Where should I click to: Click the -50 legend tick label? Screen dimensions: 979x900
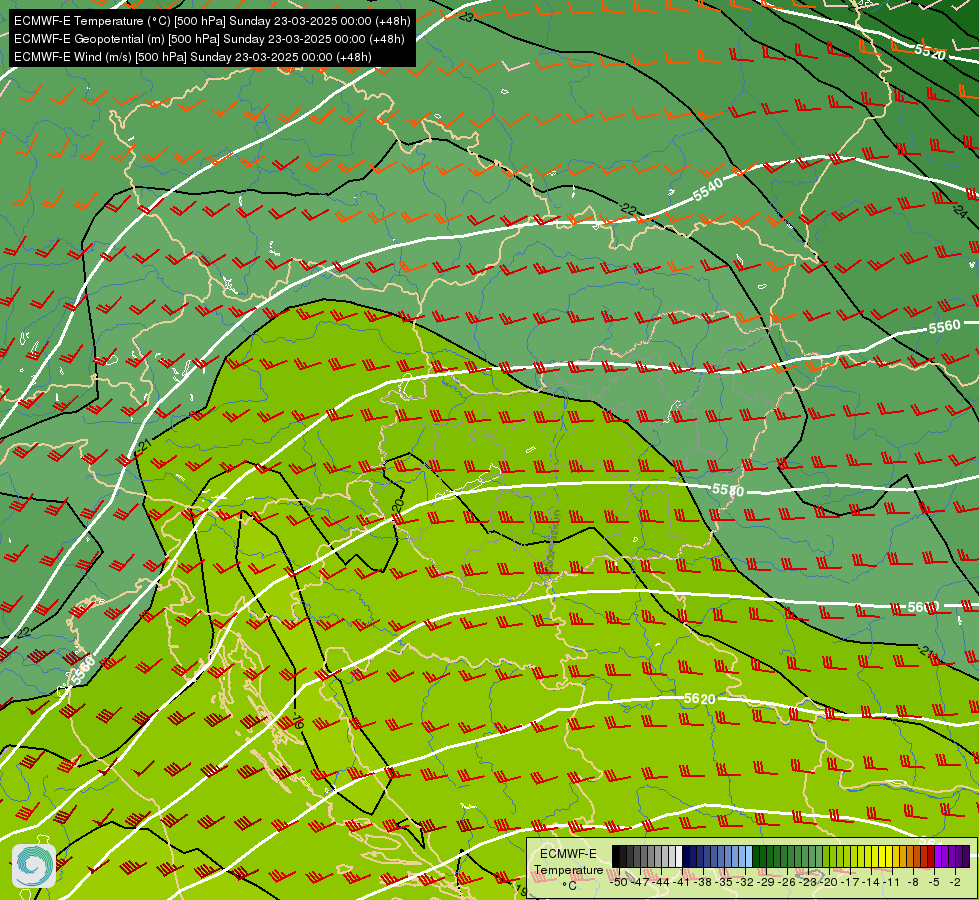pos(620,883)
